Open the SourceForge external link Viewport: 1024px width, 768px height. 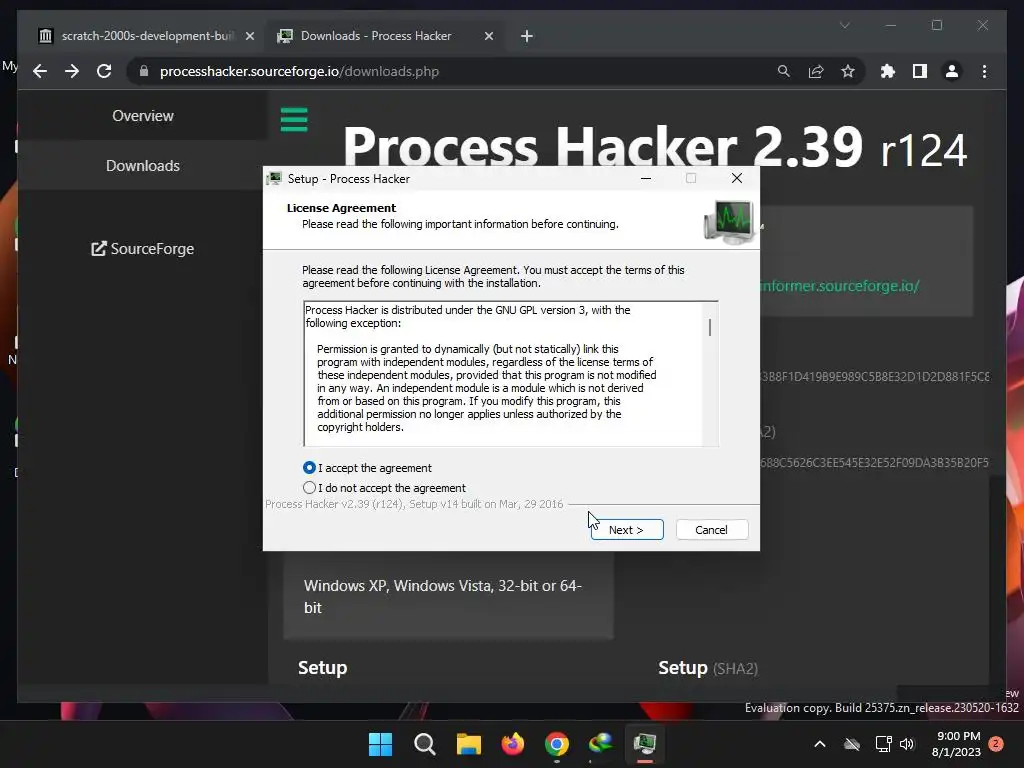click(142, 249)
